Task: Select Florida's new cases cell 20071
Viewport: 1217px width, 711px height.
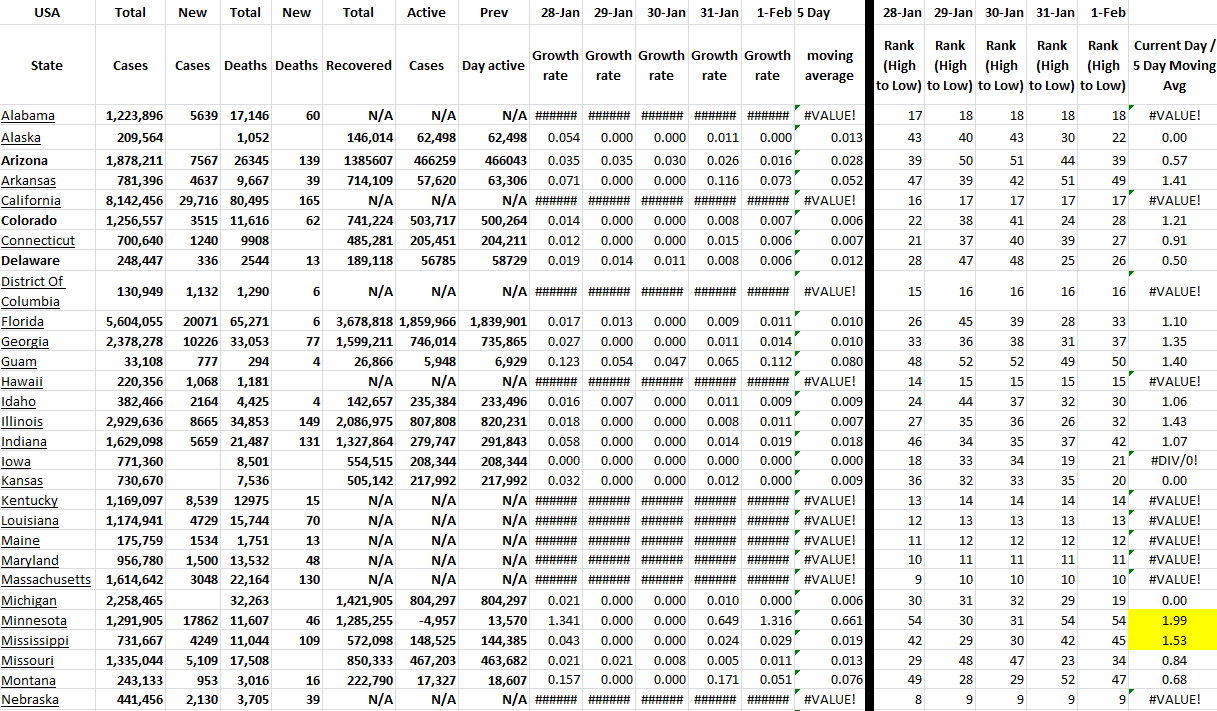Action: [192, 321]
